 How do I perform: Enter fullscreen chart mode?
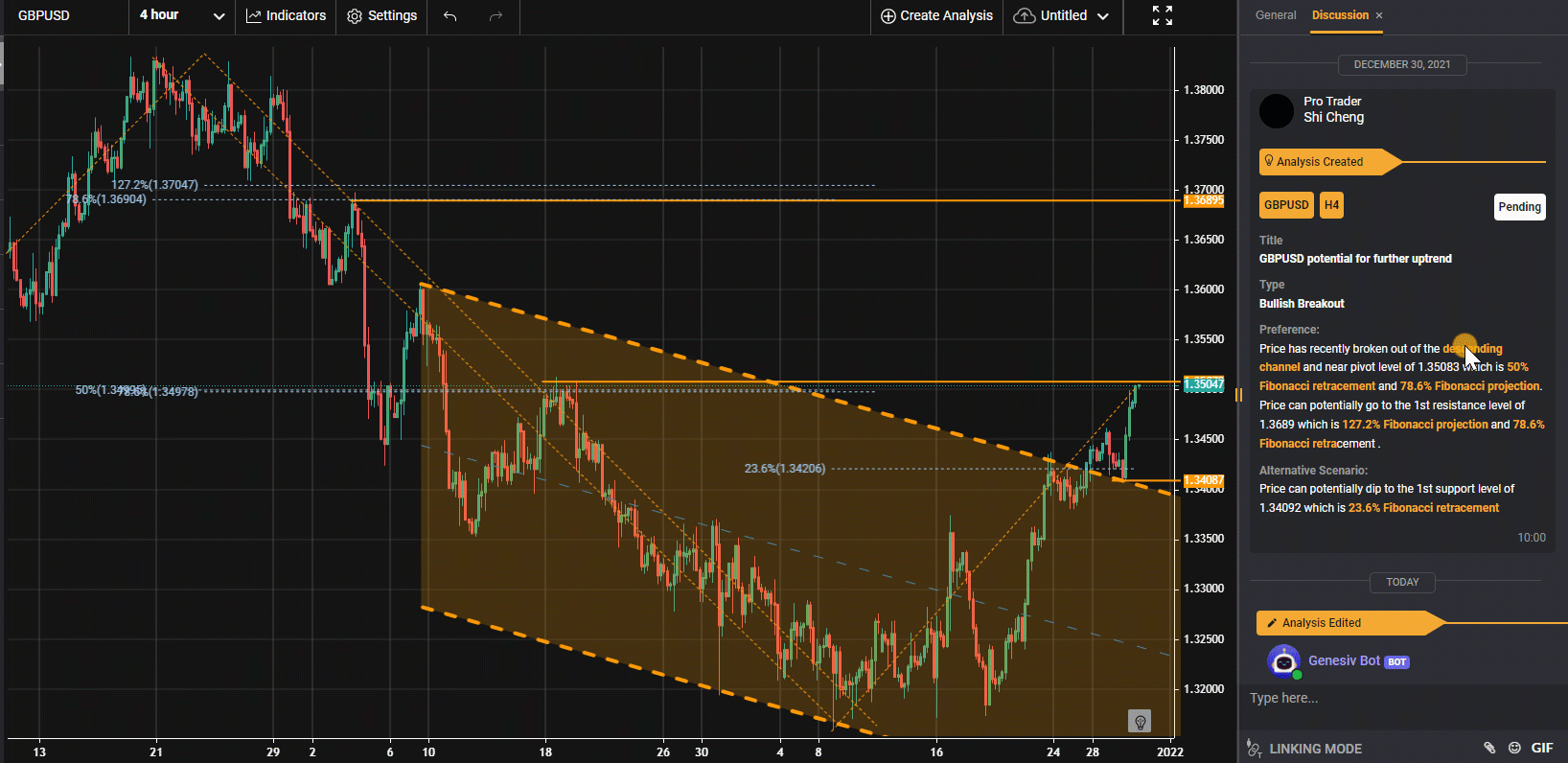coord(1163,15)
